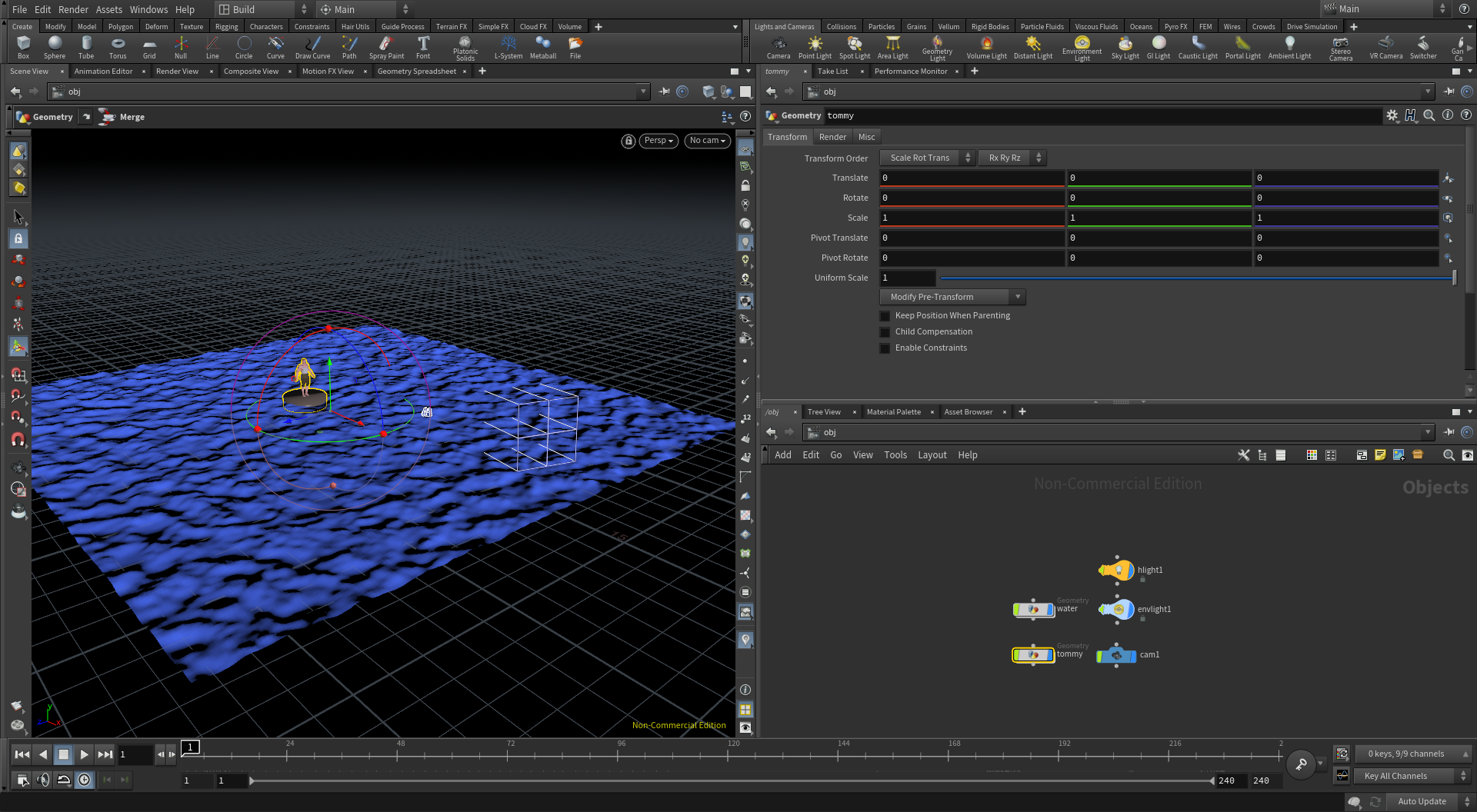Screen dimensions: 1477x812
Task: Open the Assets menu
Action: pos(109,9)
